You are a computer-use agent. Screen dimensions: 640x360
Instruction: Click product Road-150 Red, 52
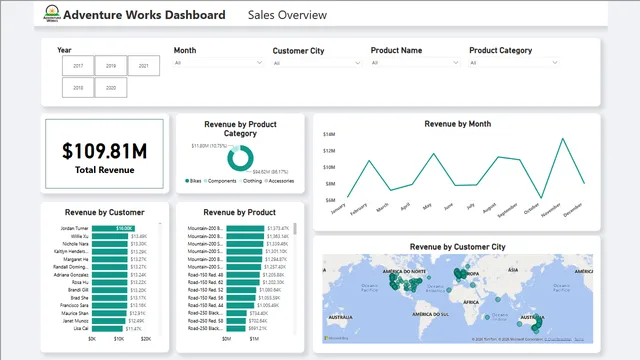[205, 290]
